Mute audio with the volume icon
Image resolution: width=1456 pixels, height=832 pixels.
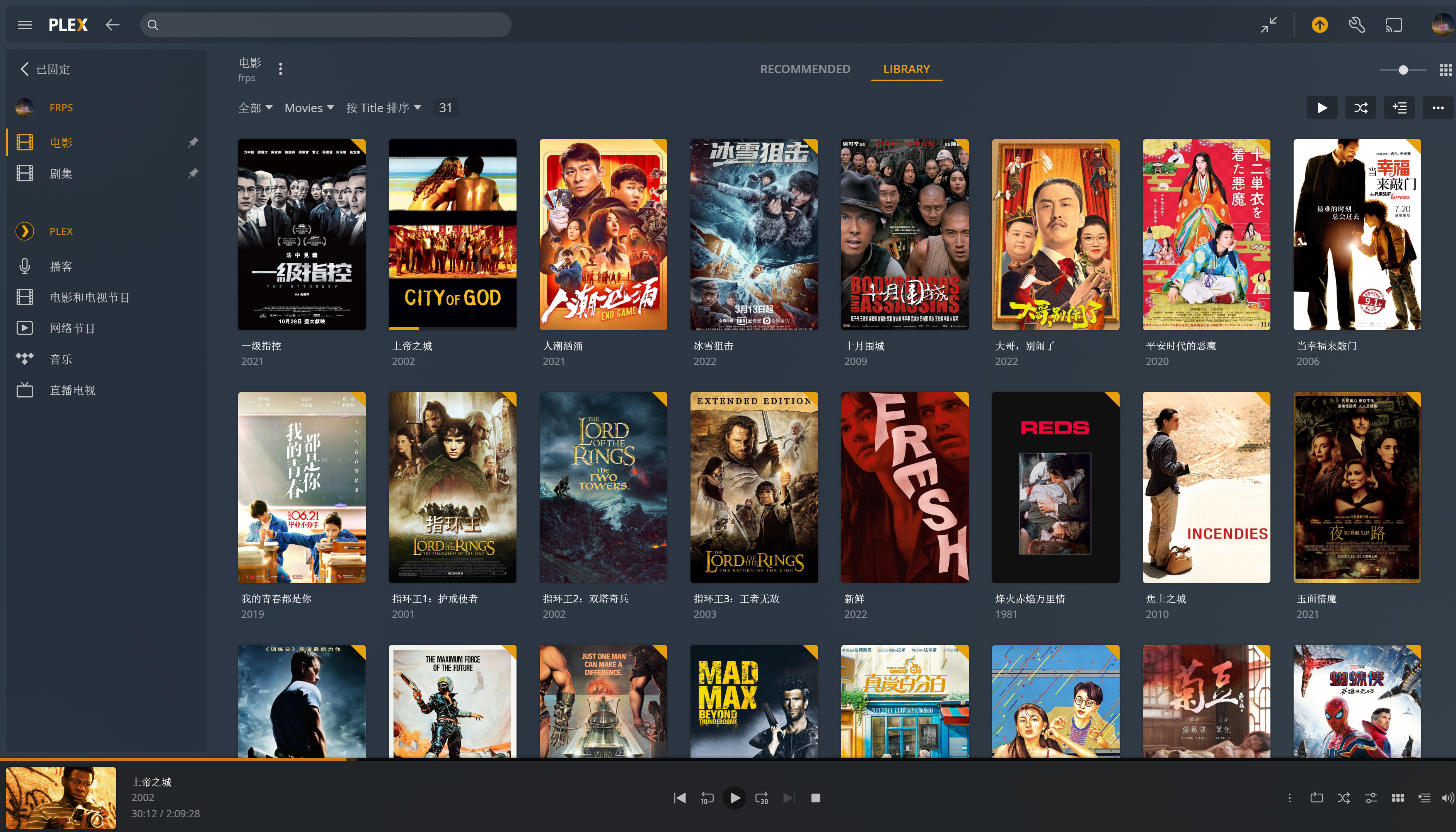tap(1447, 798)
